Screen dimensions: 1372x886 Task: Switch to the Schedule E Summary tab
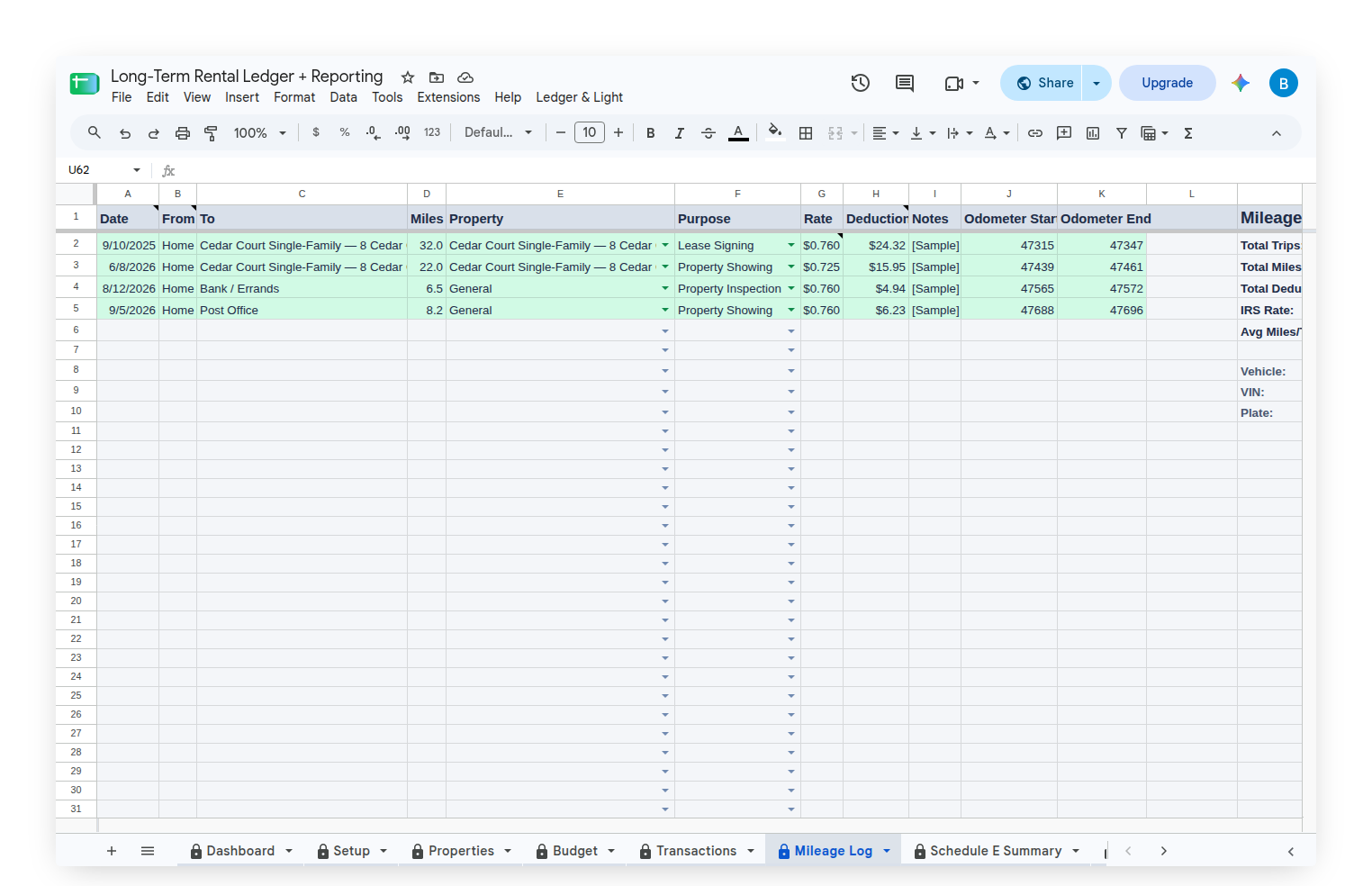click(x=996, y=851)
